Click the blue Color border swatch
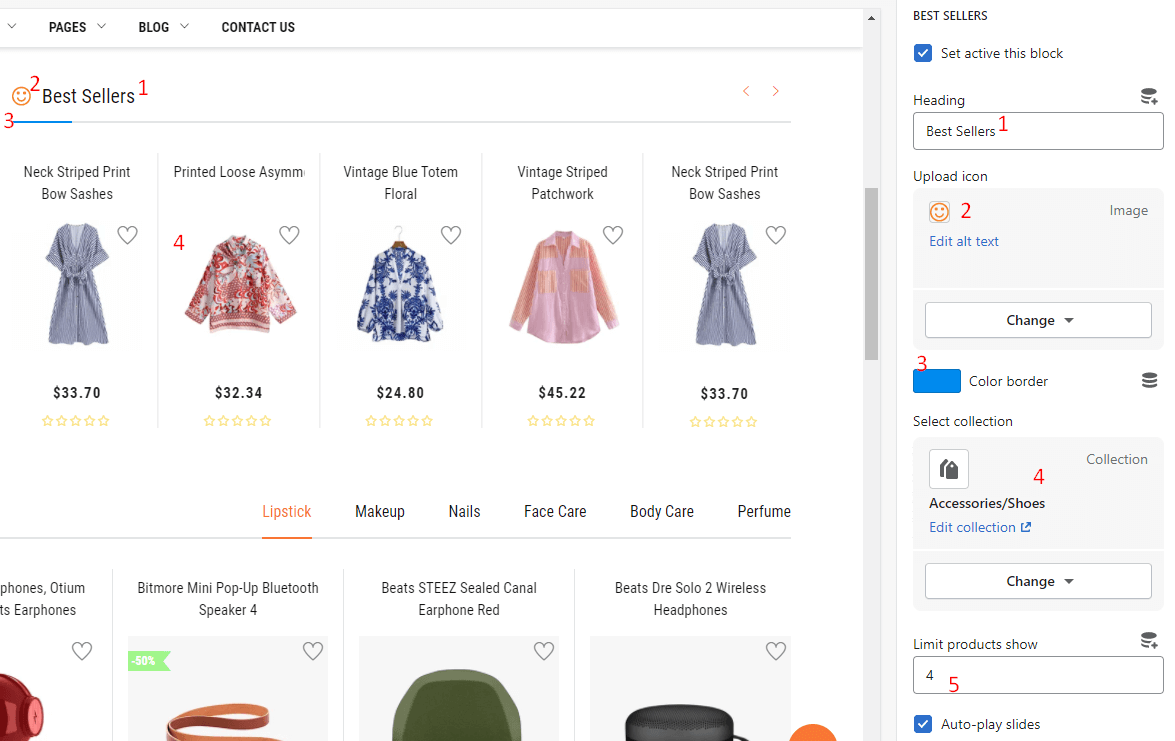 pos(937,381)
